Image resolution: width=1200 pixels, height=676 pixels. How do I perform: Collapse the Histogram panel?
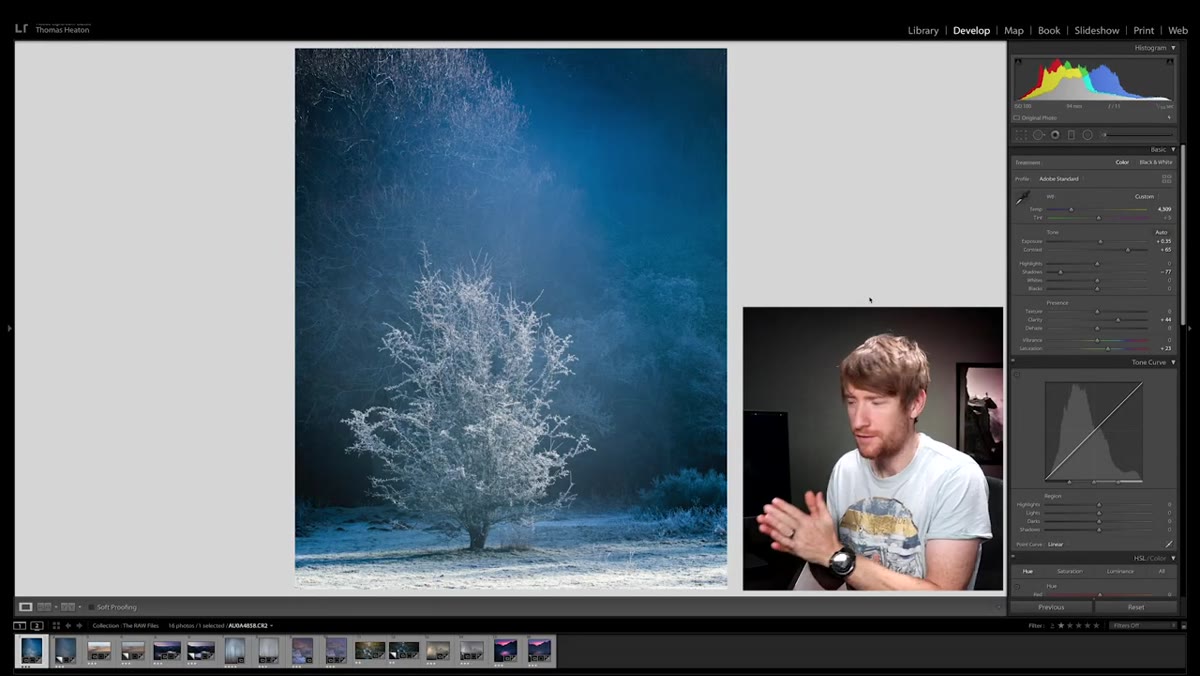tap(1173, 48)
